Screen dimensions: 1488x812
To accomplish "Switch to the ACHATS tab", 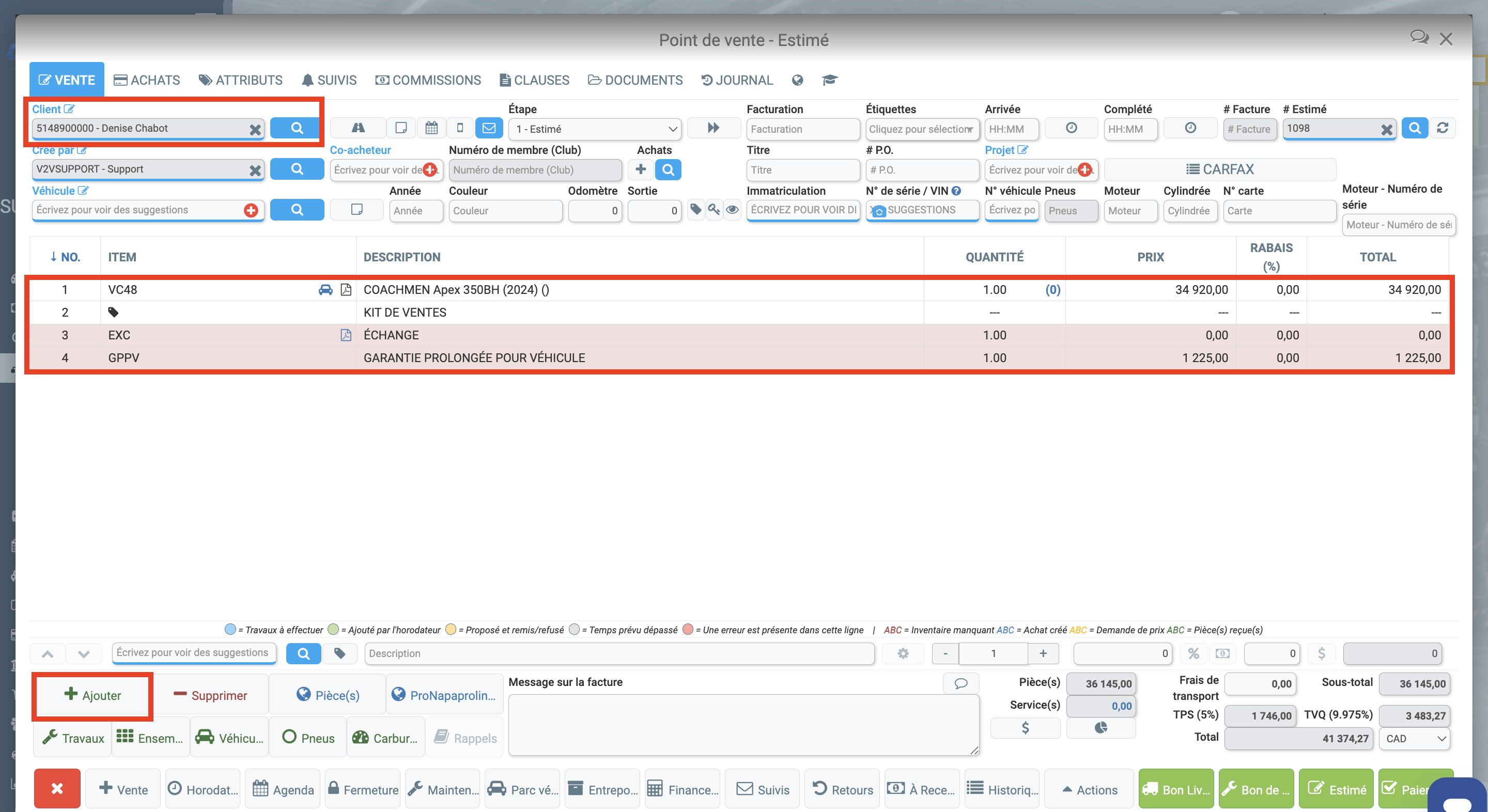I will [147, 80].
